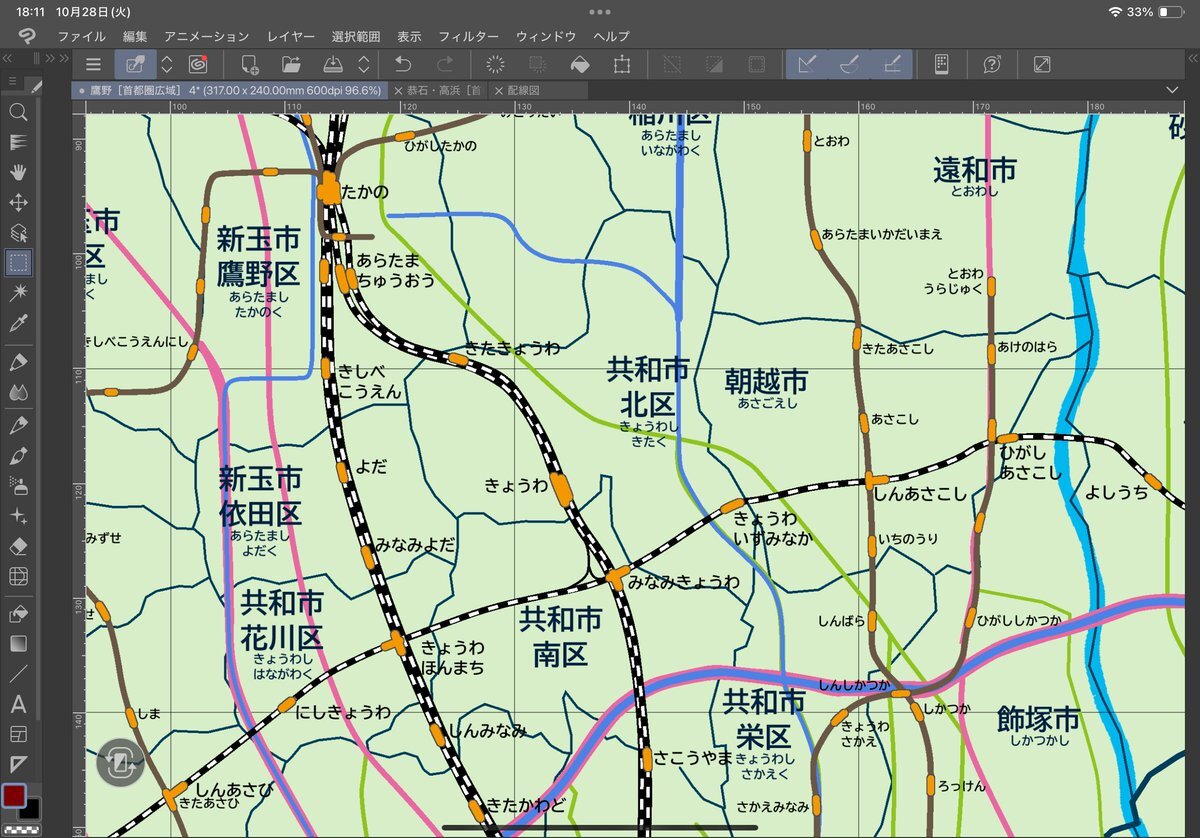This screenshot has height=838, width=1200.
Task: Activate the Text tool
Action: point(18,704)
